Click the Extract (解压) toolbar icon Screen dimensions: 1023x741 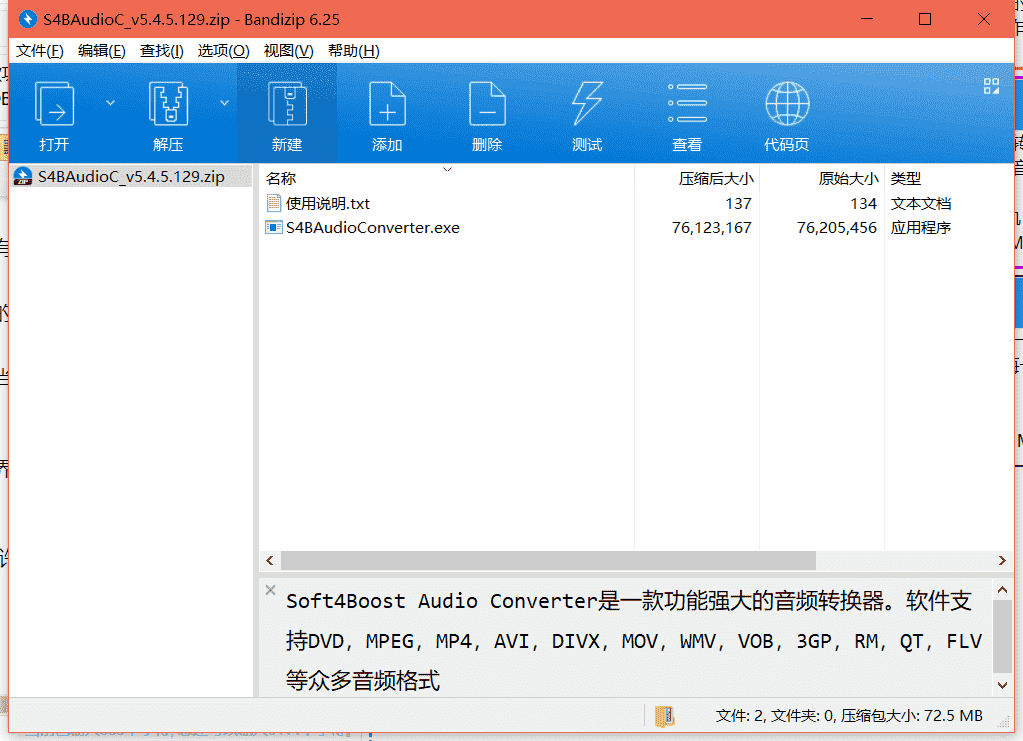(168, 104)
